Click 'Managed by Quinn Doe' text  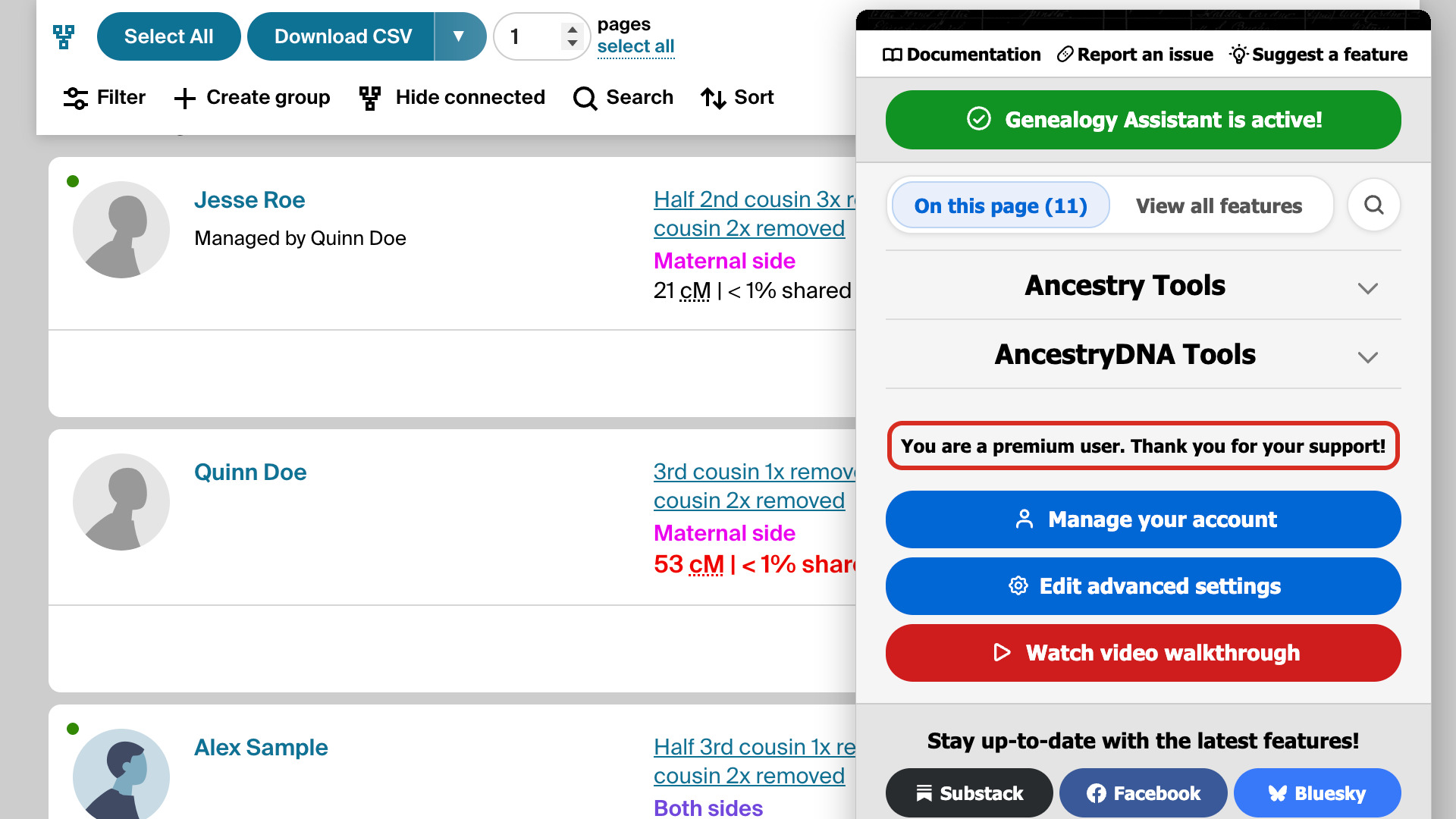tap(300, 238)
